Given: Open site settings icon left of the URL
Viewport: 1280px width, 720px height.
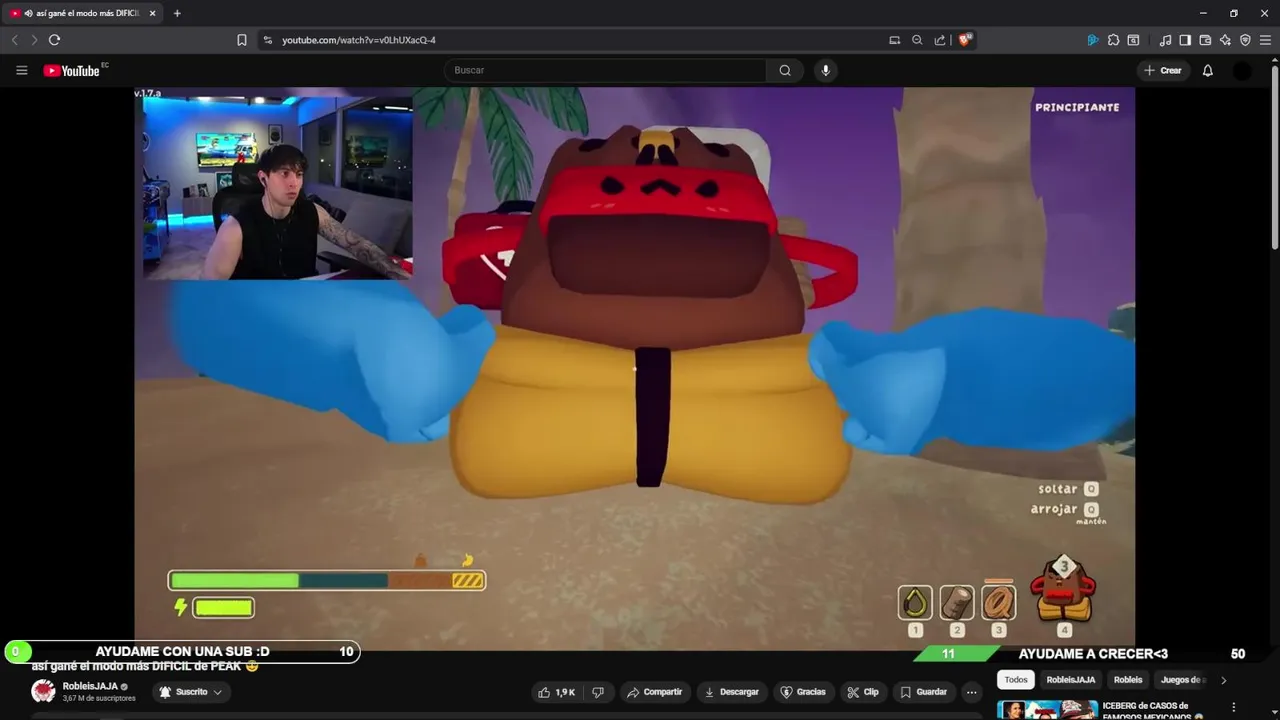Looking at the screenshot, I should pos(267,40).
